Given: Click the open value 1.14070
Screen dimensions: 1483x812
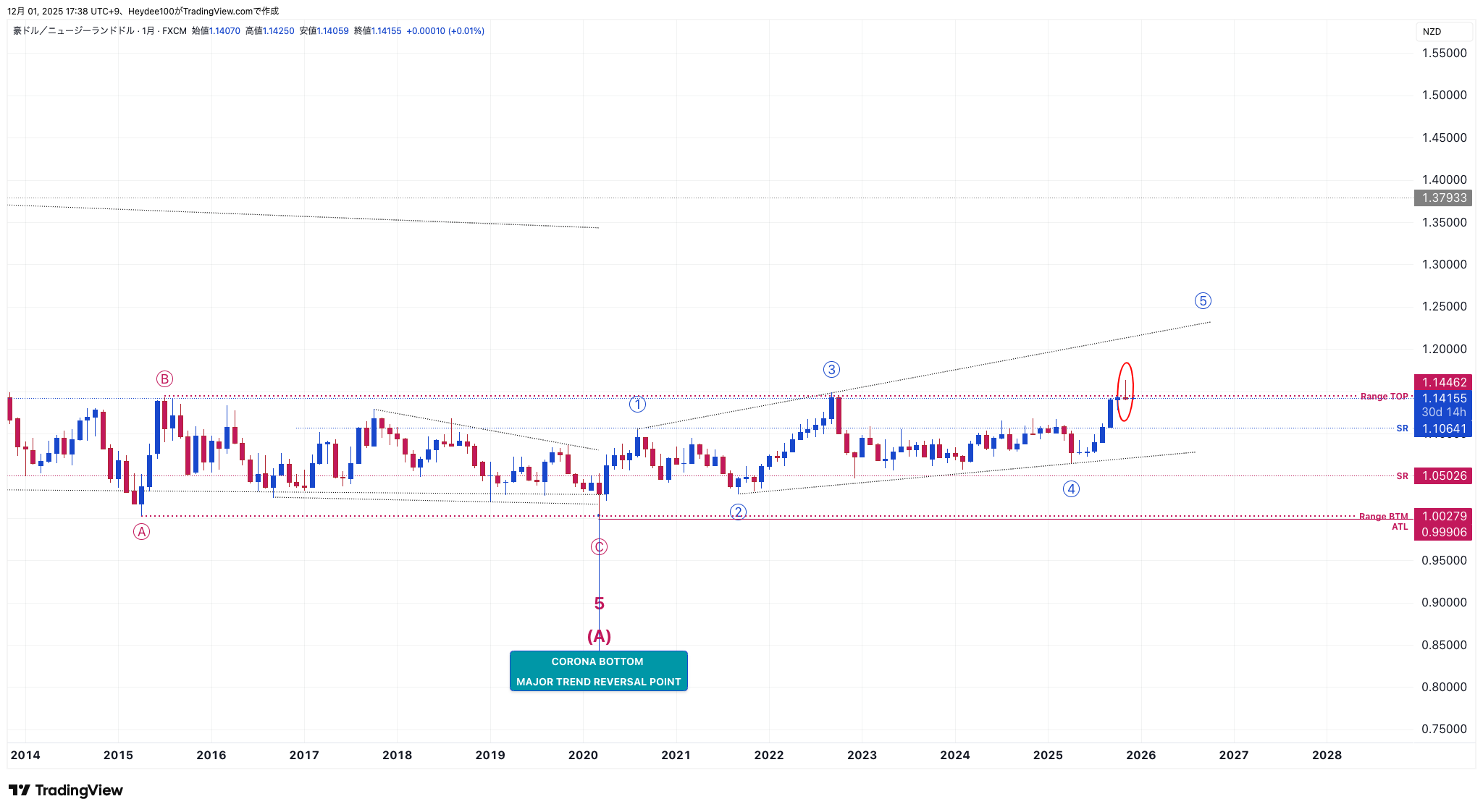Looking at the screenshot, I should click(x=224, y=31).
